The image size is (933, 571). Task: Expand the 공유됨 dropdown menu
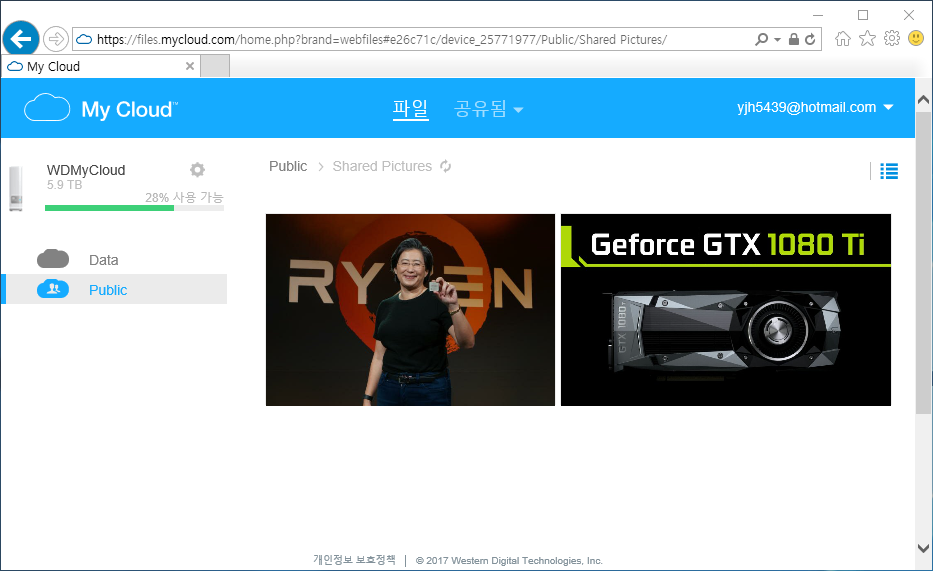489,109
